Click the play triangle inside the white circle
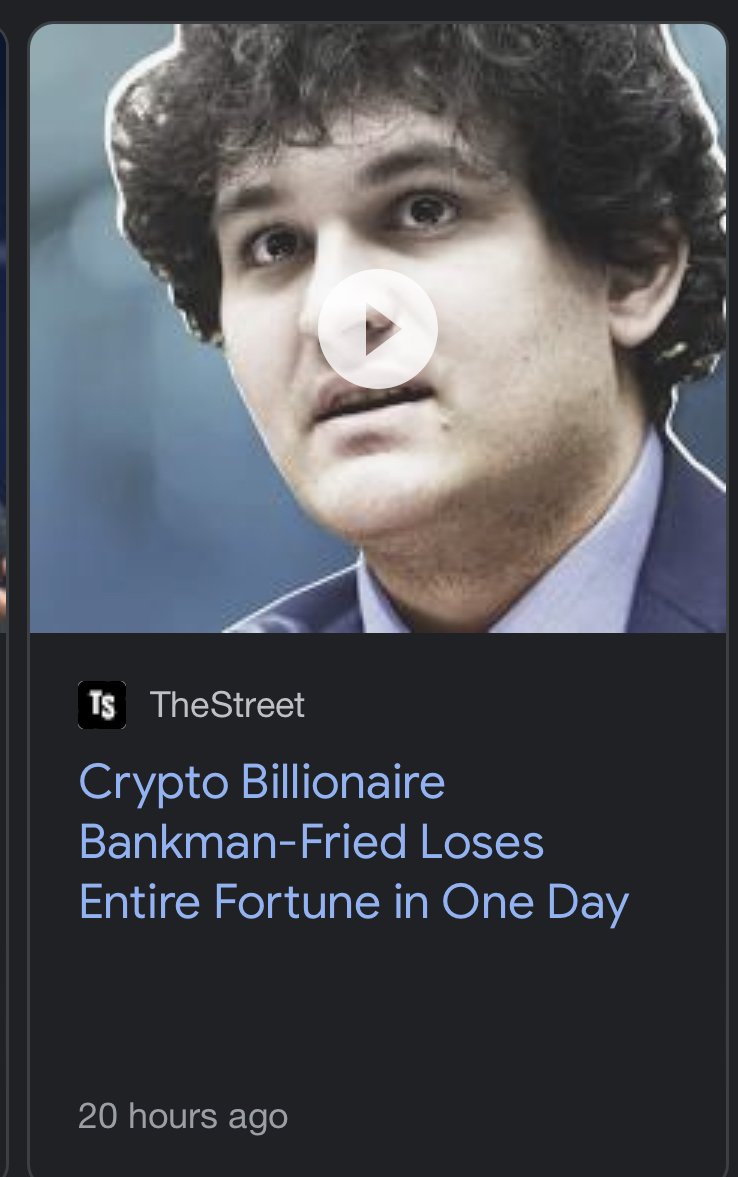This screenshot has height=1177, width=738. pyautogui.click(x=382, y=329)
